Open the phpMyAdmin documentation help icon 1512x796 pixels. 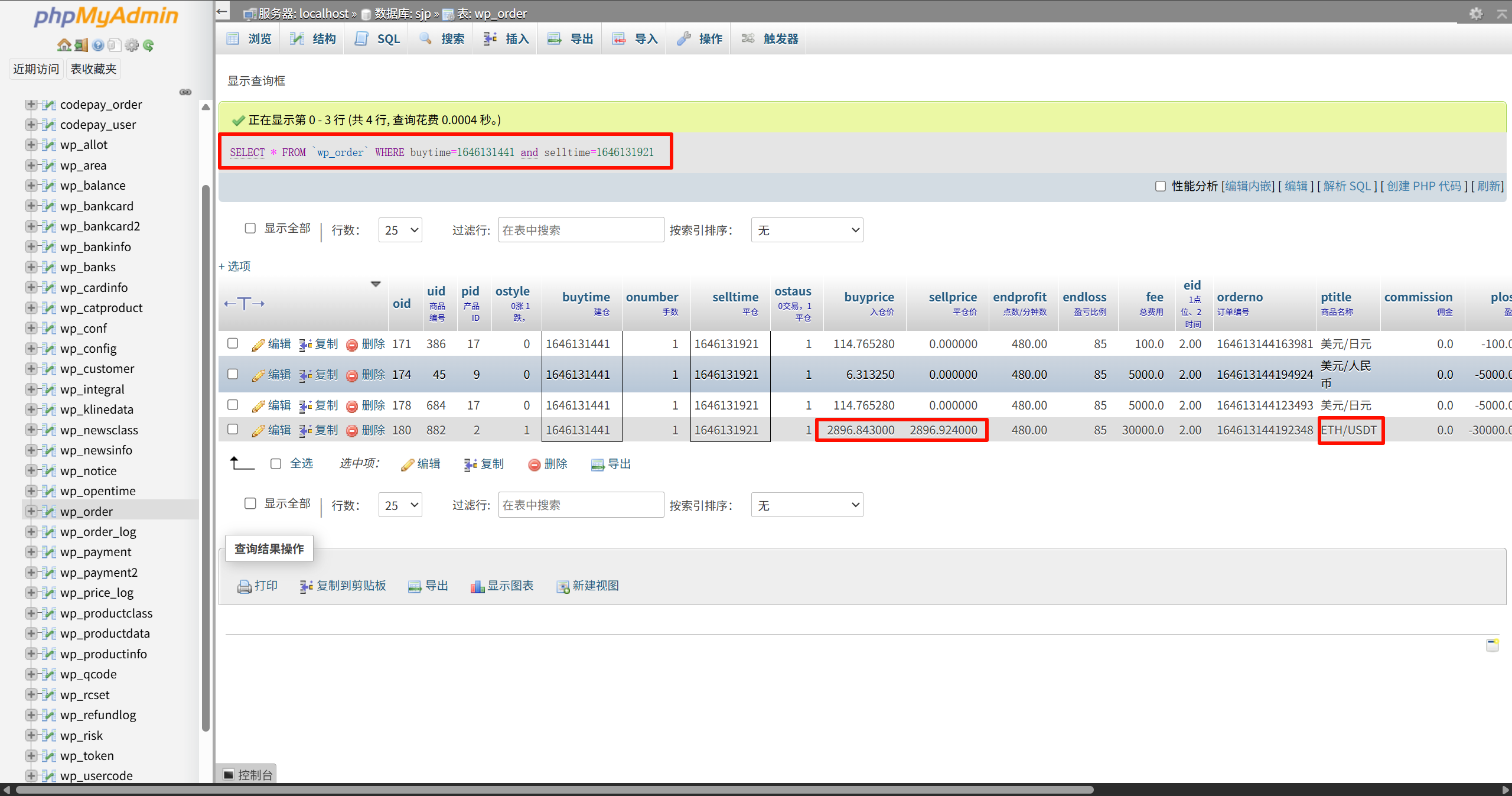(98, 45)
